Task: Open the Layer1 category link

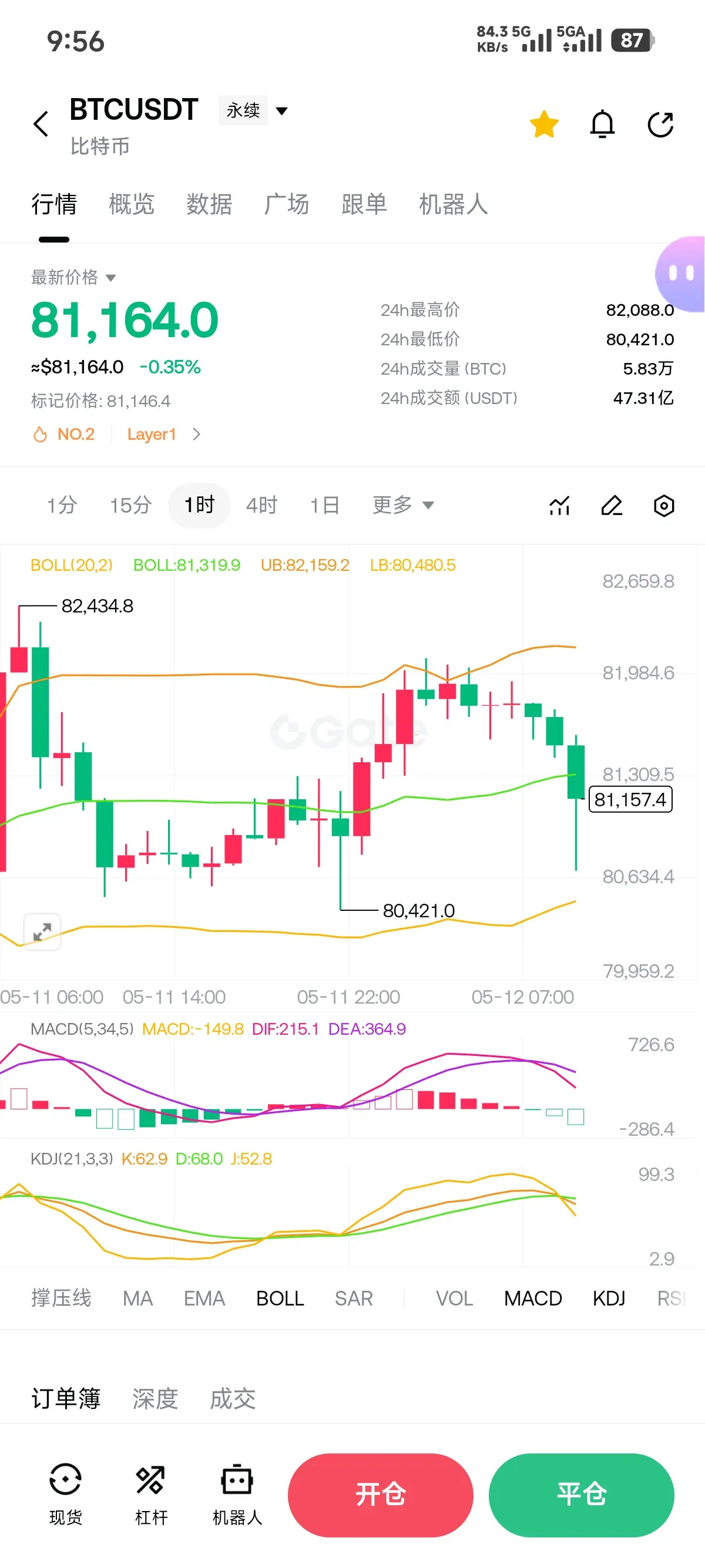Action: [x=152, y=434]
